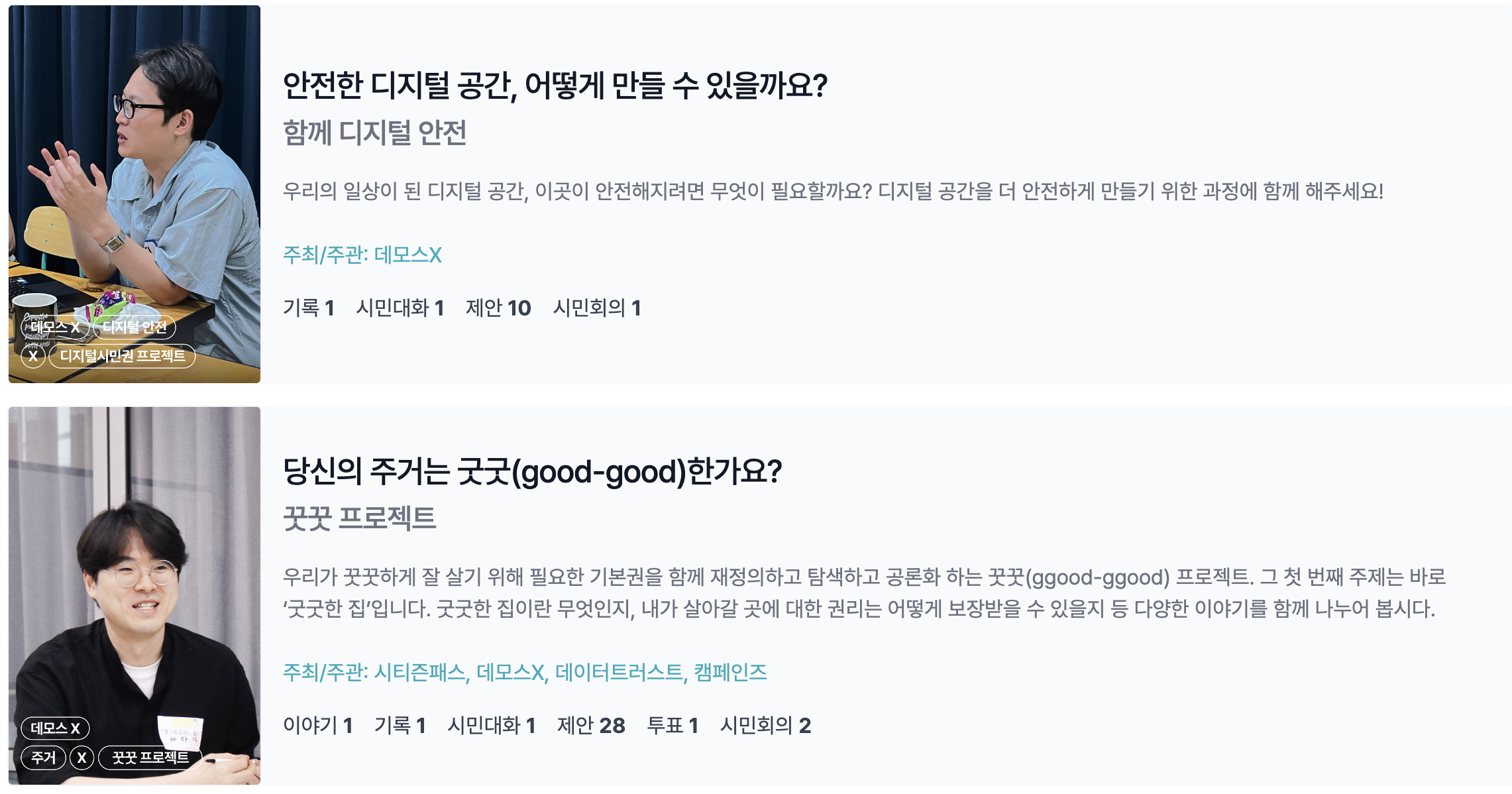Select '이야기 1' in the second card
The height and width of the screenshot is (794, 1512).
pyautogui.click(x=318, y=726)
